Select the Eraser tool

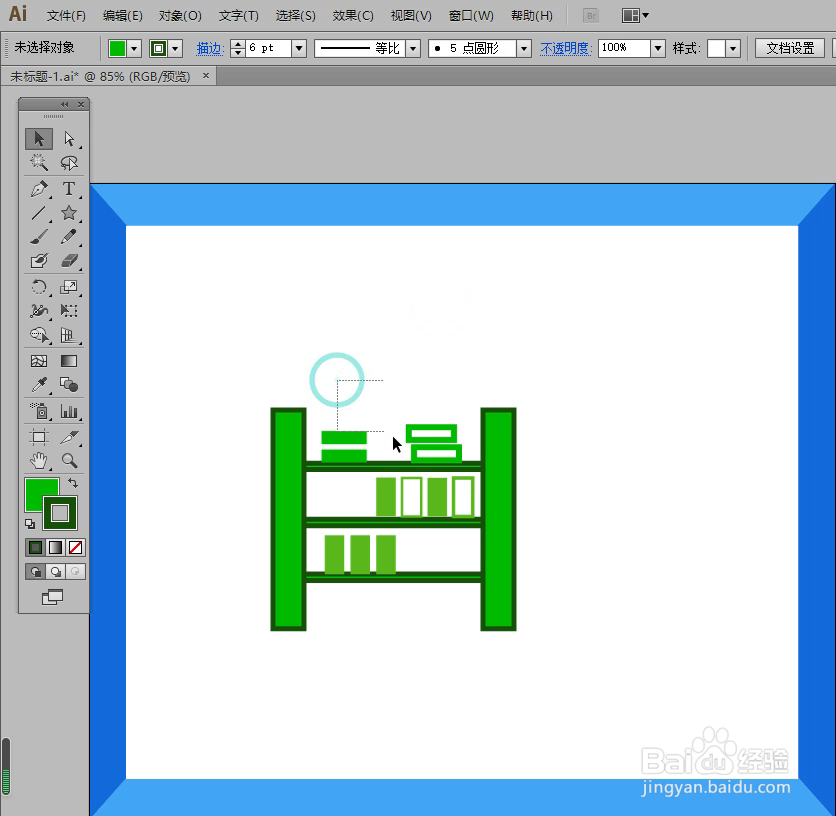tap(69, 261)
